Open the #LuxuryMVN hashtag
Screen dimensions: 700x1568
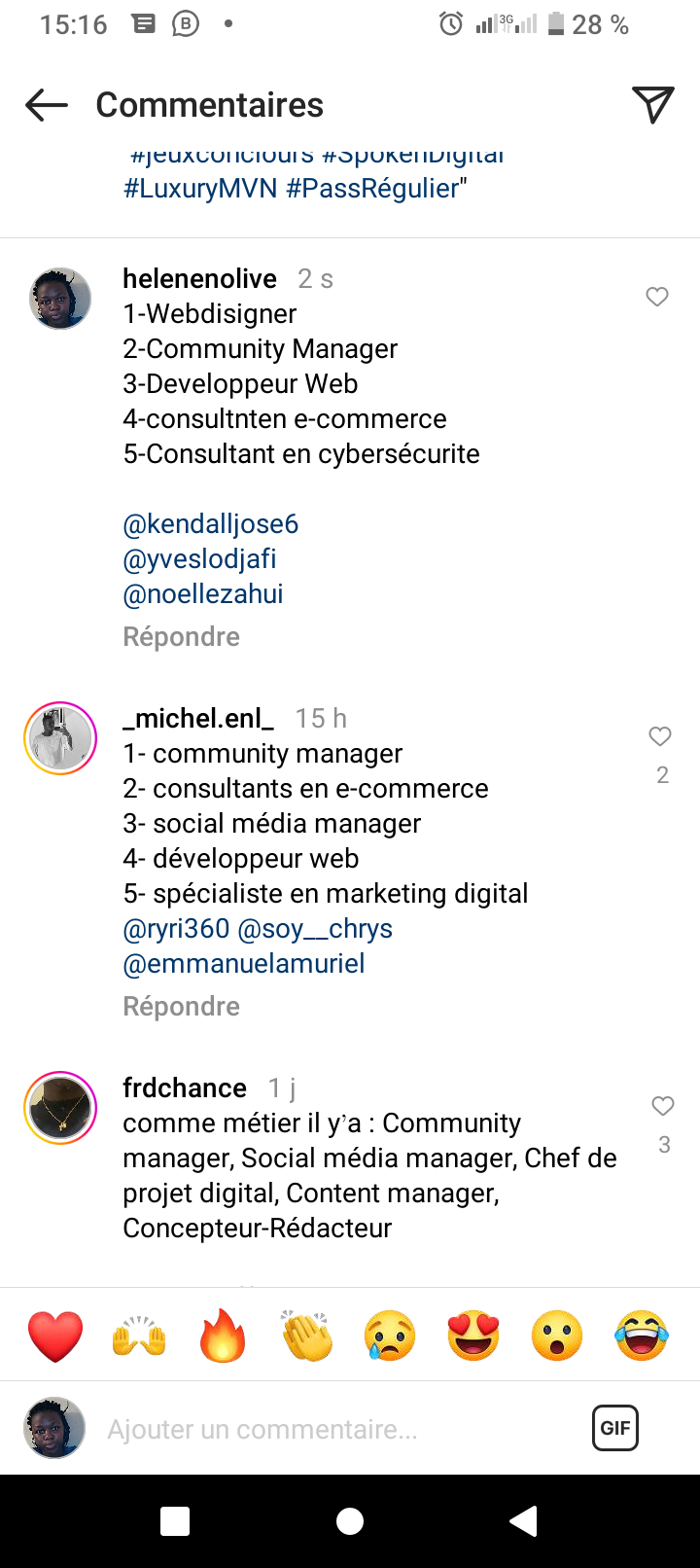pyautogui.click(x=200, y=188)
